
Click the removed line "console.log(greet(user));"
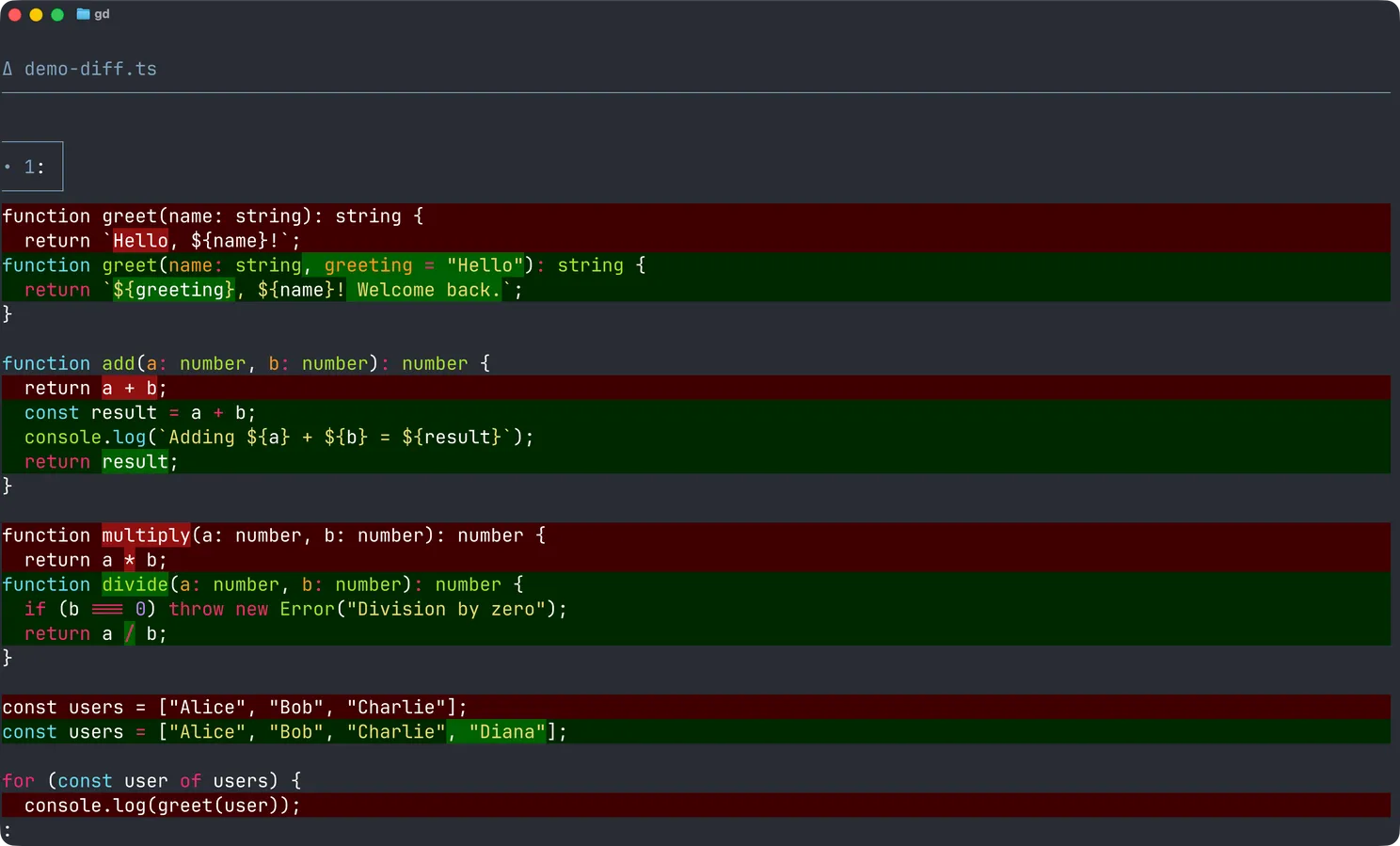(x=696, y=805)
